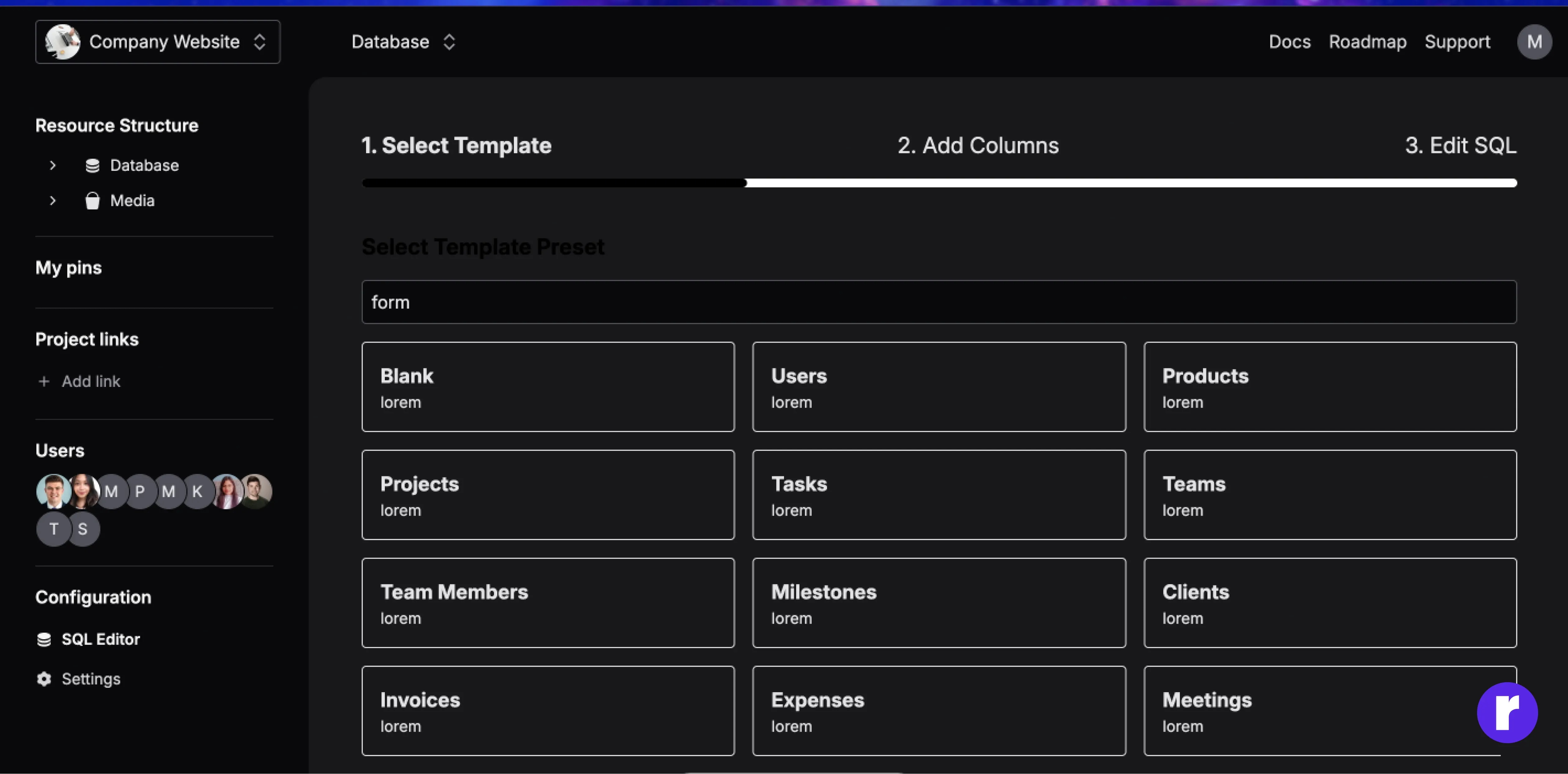Open the Company Website project switcher arrows

260,41
